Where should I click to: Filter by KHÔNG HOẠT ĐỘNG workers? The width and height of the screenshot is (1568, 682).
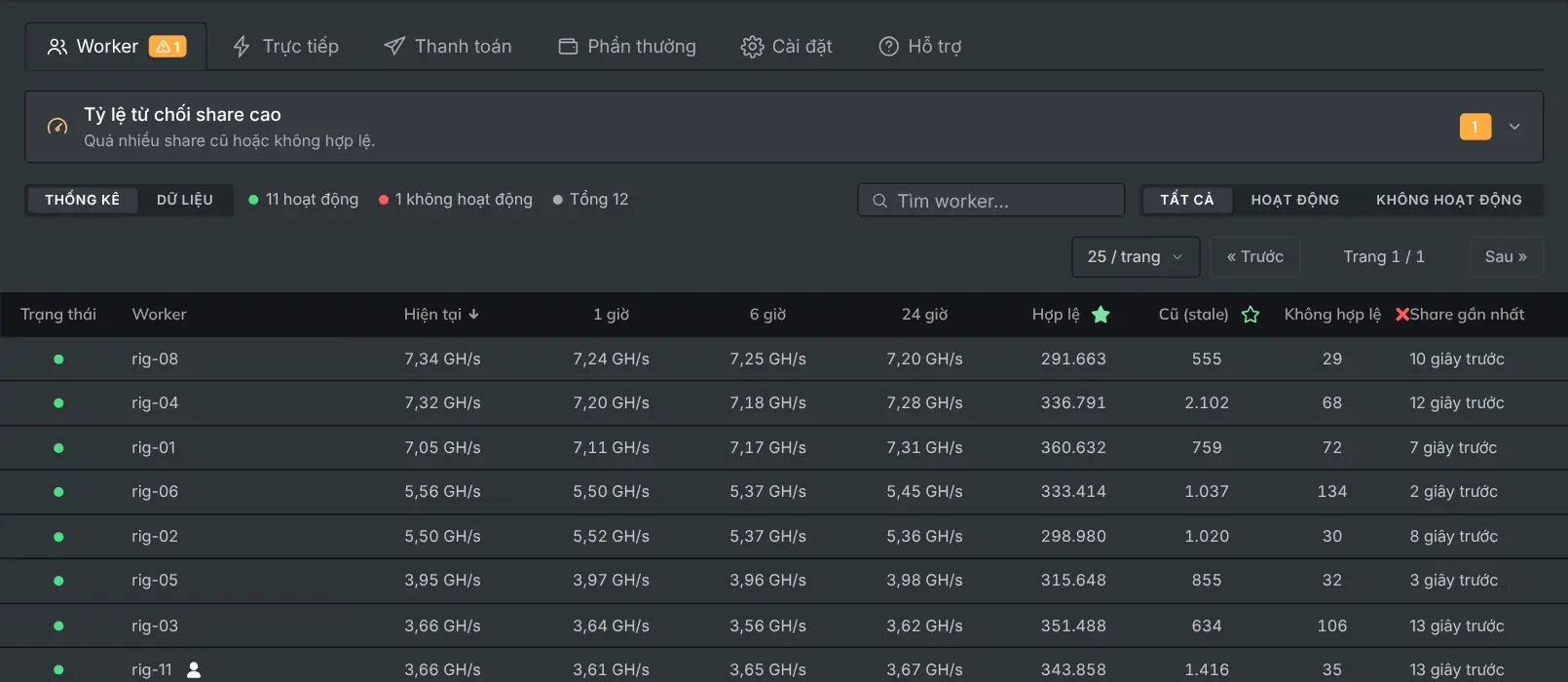click(1449, 200)
